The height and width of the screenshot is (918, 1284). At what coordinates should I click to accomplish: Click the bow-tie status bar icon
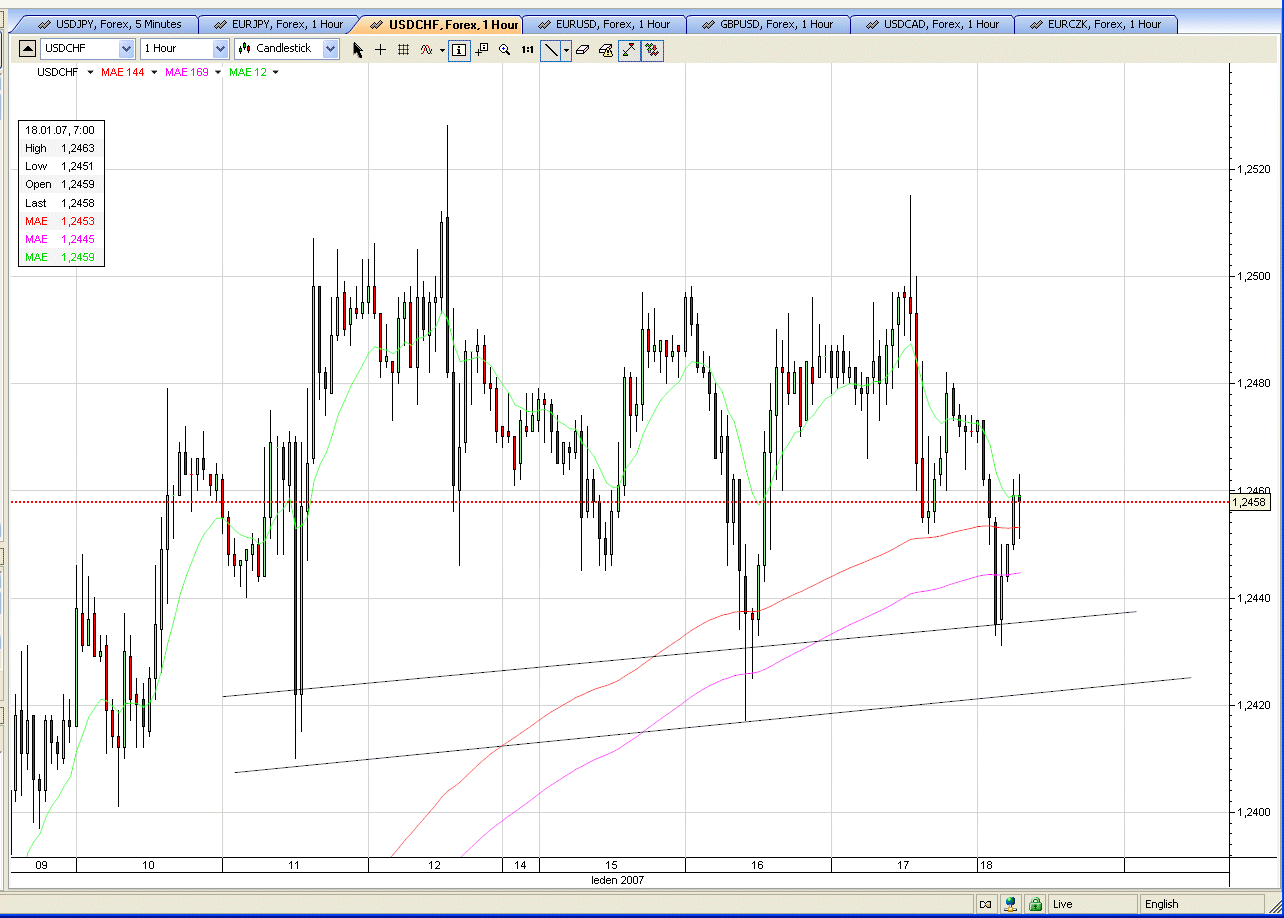985,904
